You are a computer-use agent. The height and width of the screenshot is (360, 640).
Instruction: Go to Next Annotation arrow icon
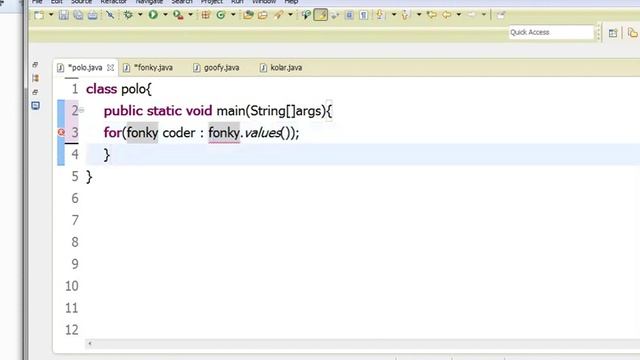tap(380, 15)
